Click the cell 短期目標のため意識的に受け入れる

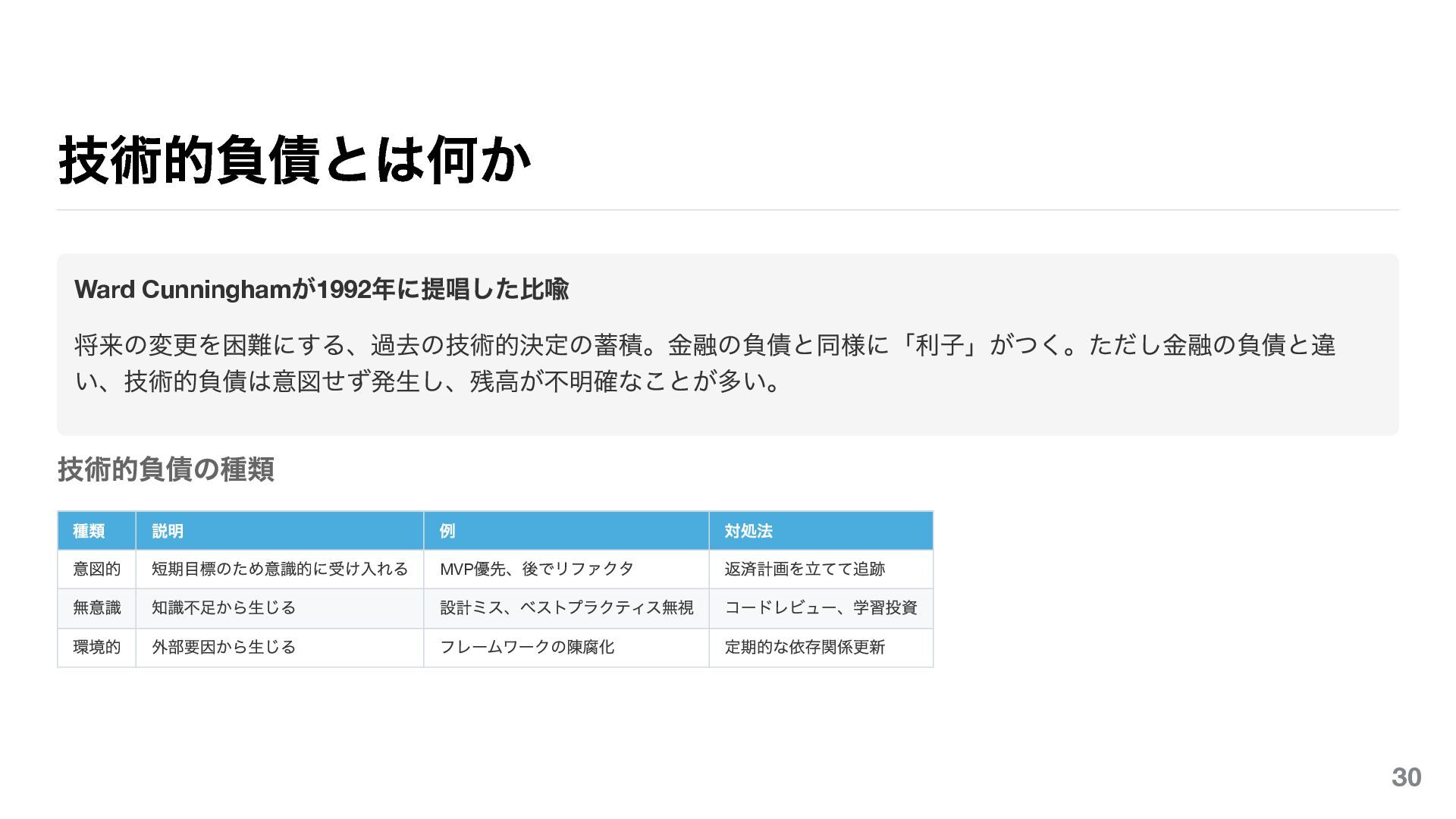pos(279,569)
